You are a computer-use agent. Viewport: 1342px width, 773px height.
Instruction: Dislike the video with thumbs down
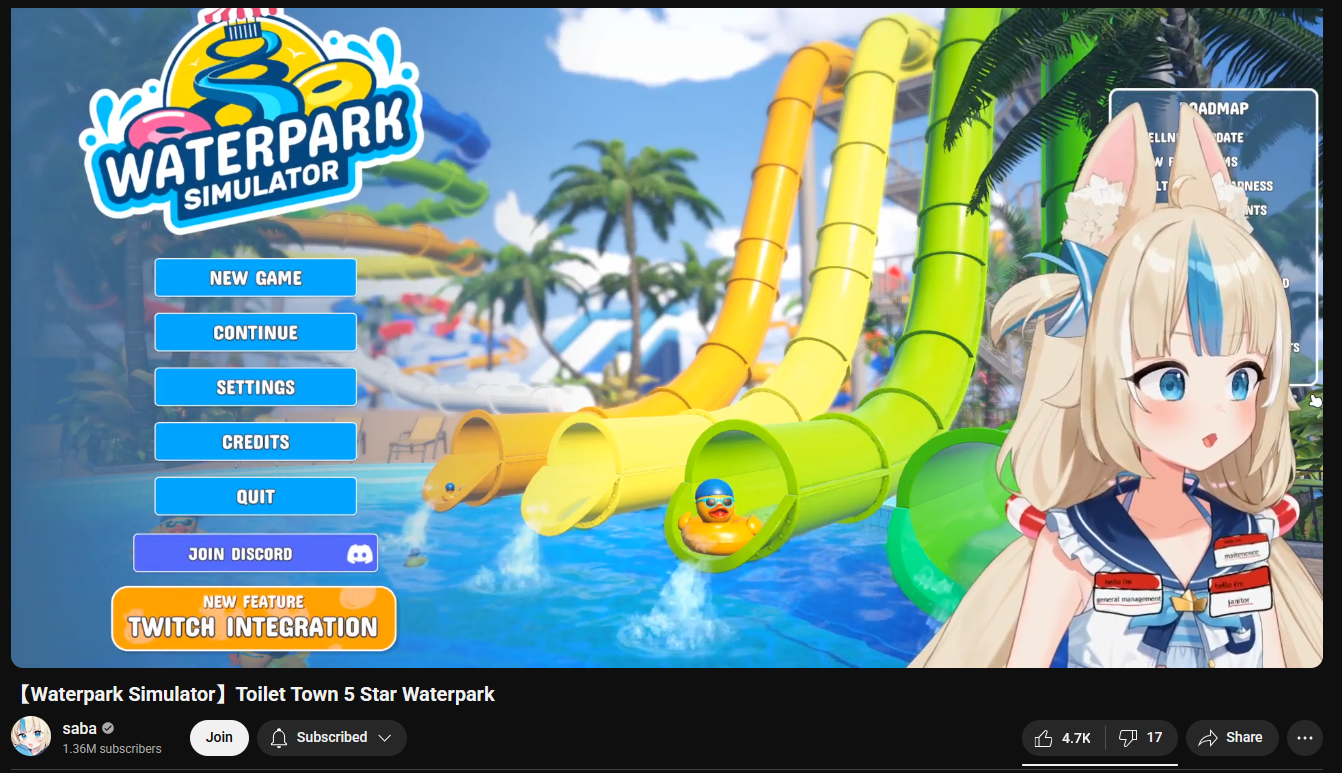(1141, 738)
